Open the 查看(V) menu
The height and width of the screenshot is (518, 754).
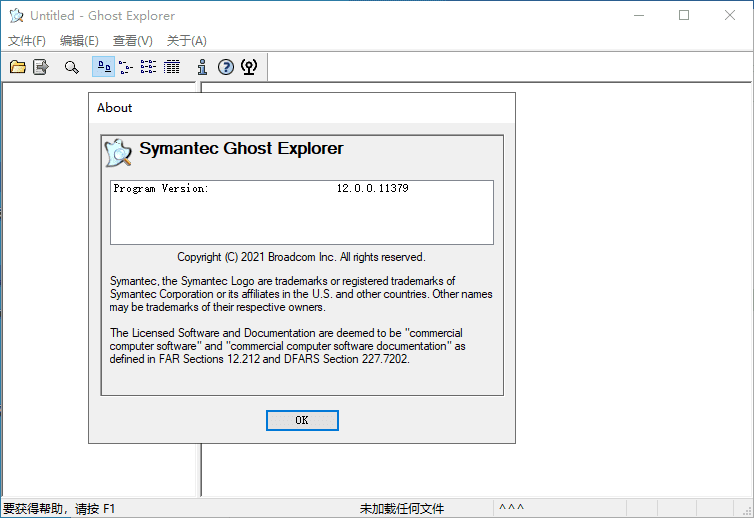point(132,41)
